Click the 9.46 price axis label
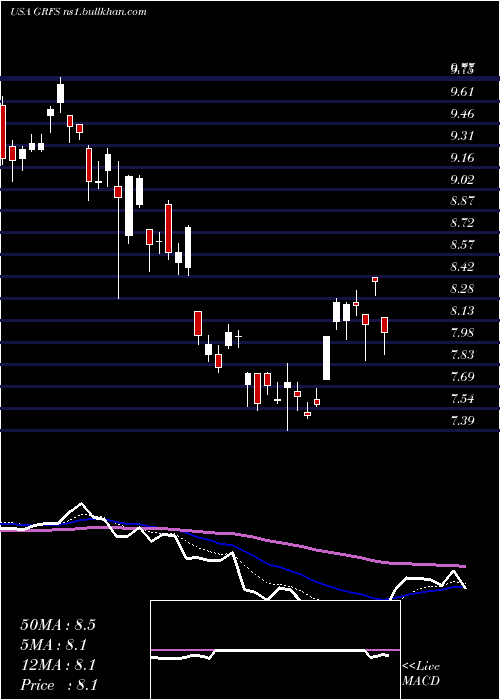 (x=462, y=114)
